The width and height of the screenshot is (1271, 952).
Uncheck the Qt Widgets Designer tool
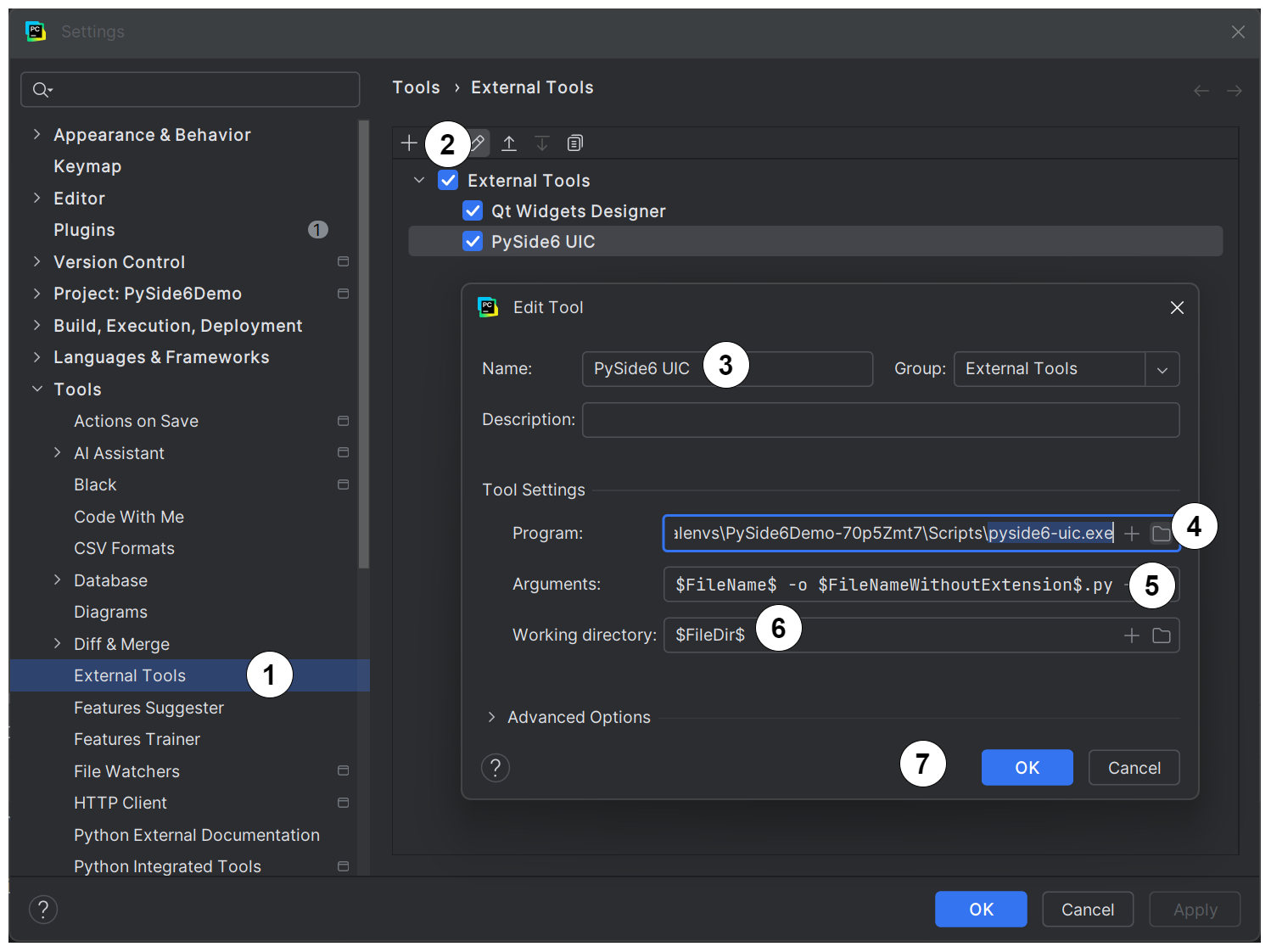point(473,210)
